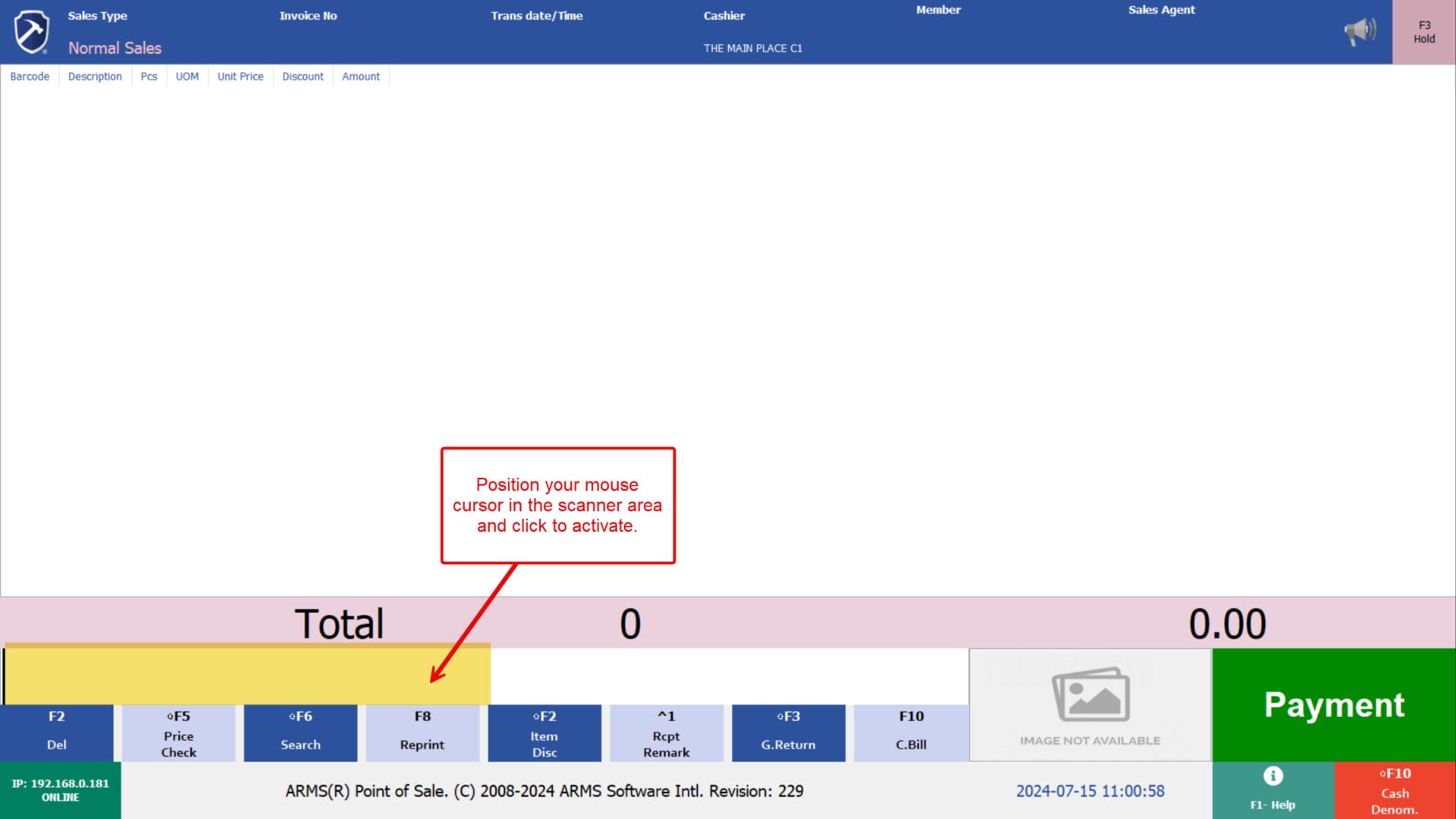The width and height of the screenshot is (1456, 819).
Task: Click the Description column header
Action: [95, 77]
